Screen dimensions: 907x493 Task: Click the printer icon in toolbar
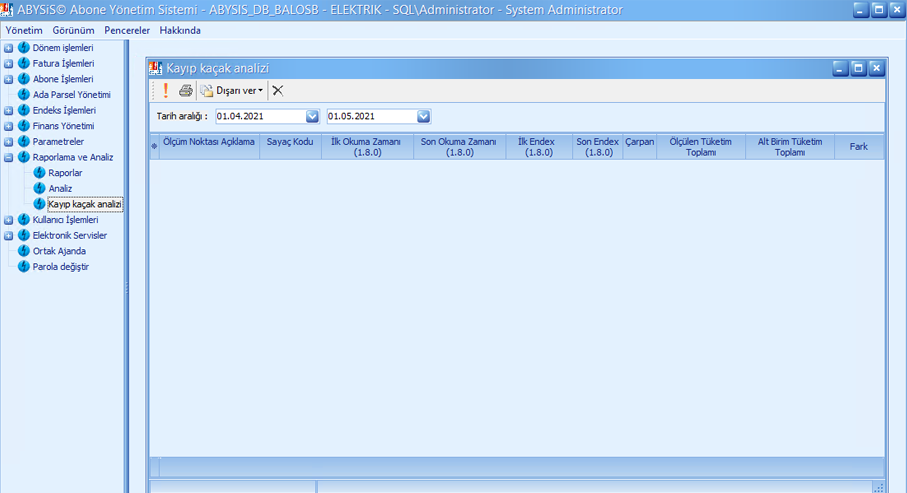click(185, 91)
